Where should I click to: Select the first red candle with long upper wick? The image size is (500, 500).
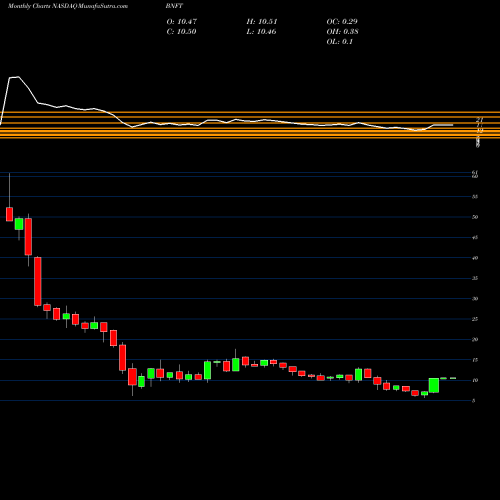(x=9, y=214)
